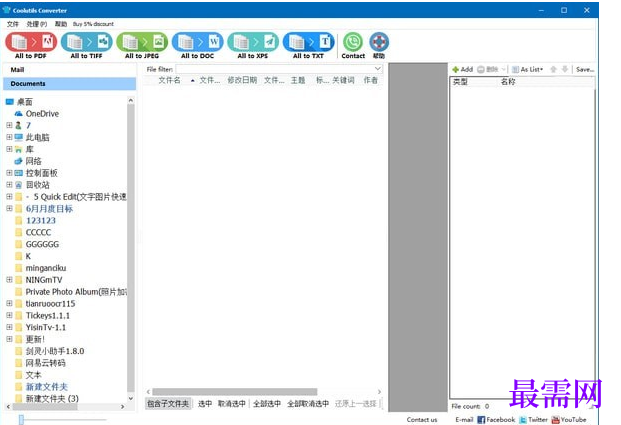Open the lifebuoy help icon

coord(379,42)
